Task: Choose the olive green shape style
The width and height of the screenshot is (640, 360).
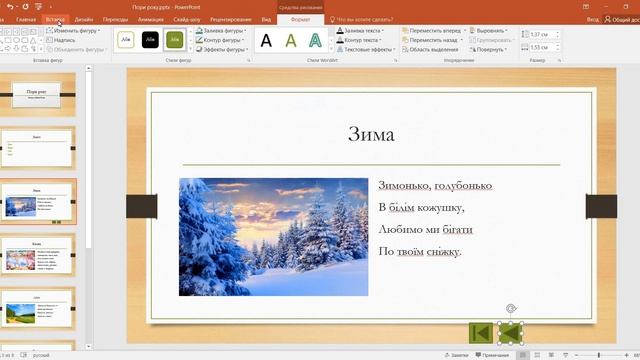Action: point(175,40)
